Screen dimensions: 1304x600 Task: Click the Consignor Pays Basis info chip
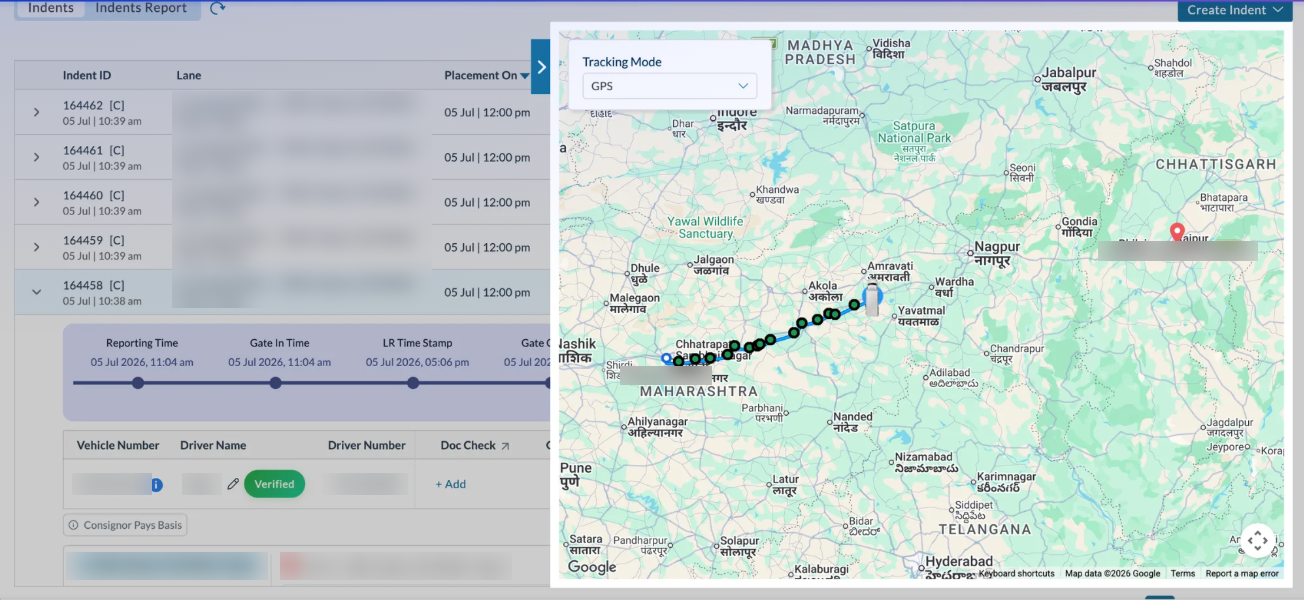point(125,525)
